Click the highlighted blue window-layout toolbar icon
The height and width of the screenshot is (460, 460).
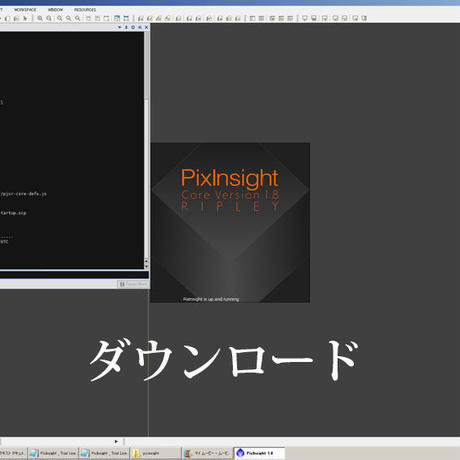pyautogui.click(x=117, y=18)
